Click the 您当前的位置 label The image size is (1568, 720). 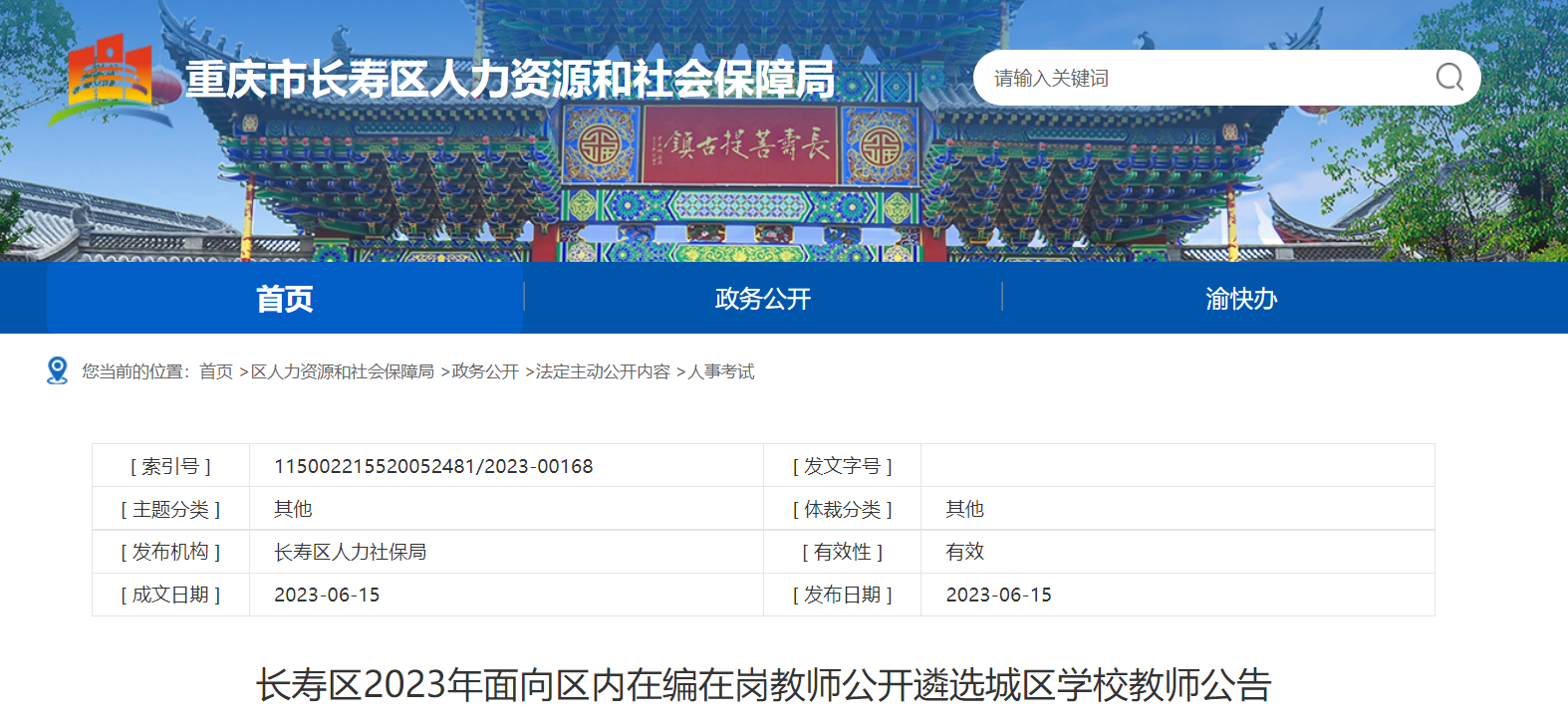134,371
